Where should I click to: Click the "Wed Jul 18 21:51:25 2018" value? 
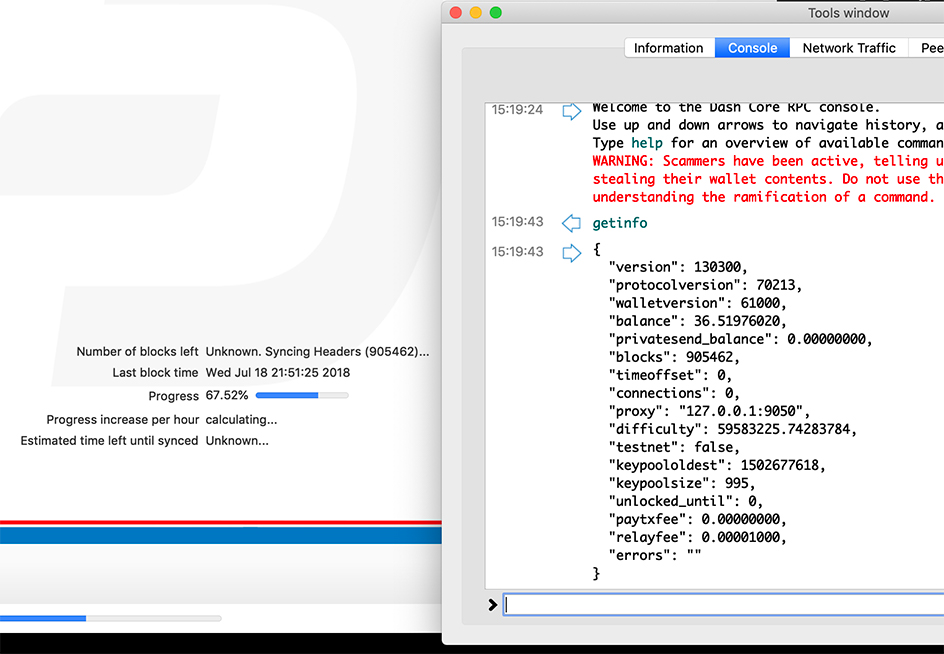(x=278, y=373)
